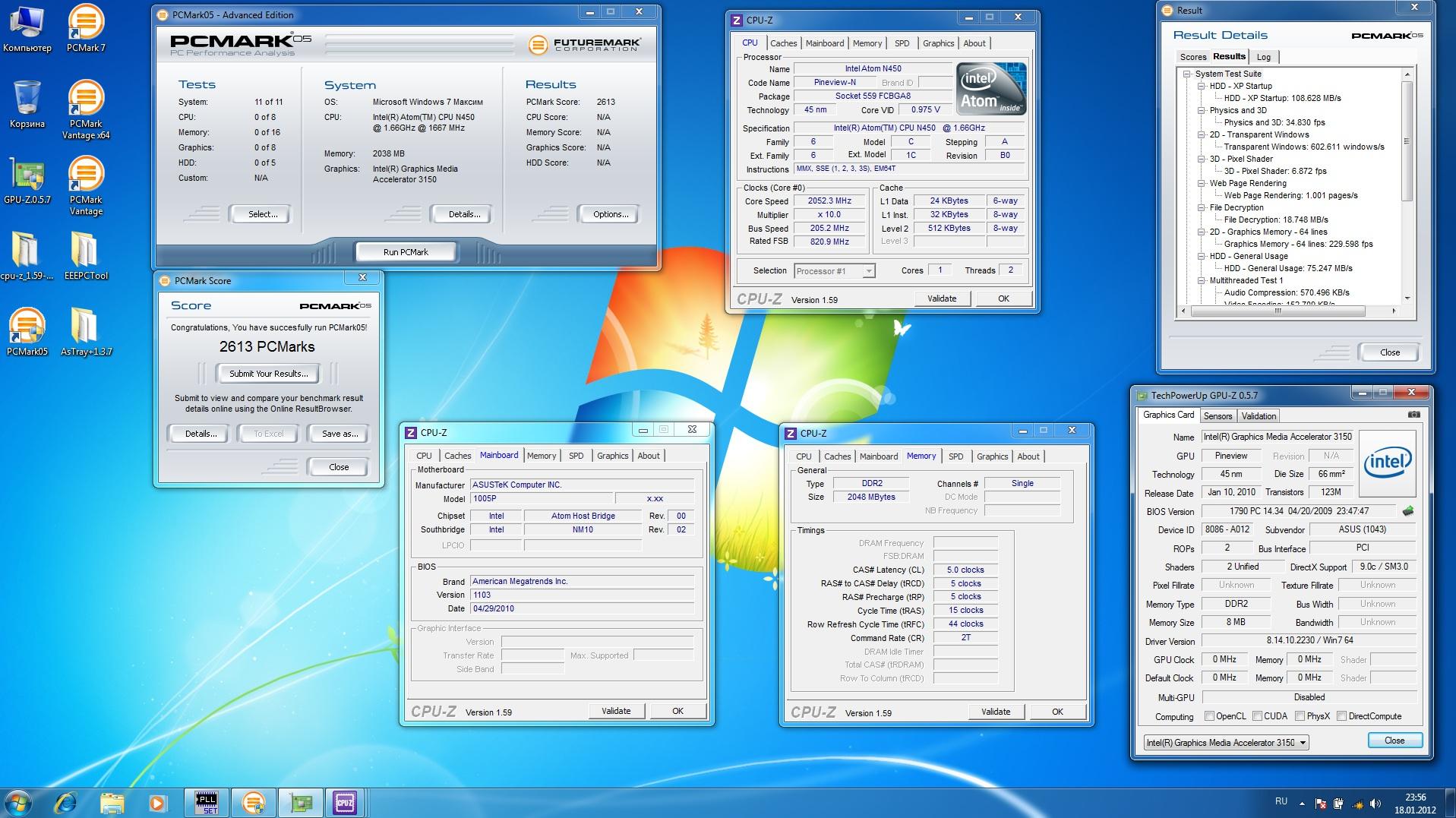Select the EEEPCTool folder on the desktop
Viewport: 1456px width, 818px height.
pos(86,256)
